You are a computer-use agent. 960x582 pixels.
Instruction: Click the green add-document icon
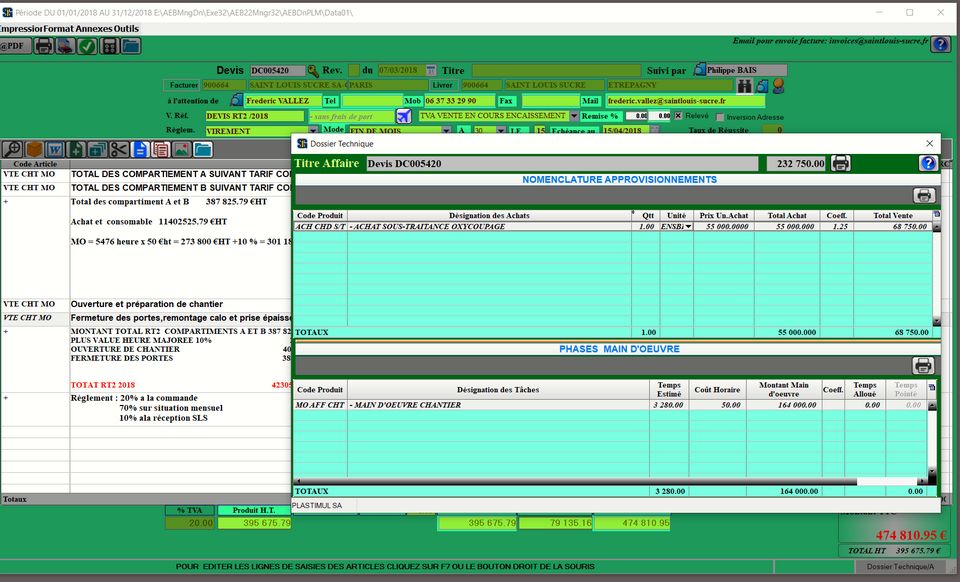(x=76, y=149)
